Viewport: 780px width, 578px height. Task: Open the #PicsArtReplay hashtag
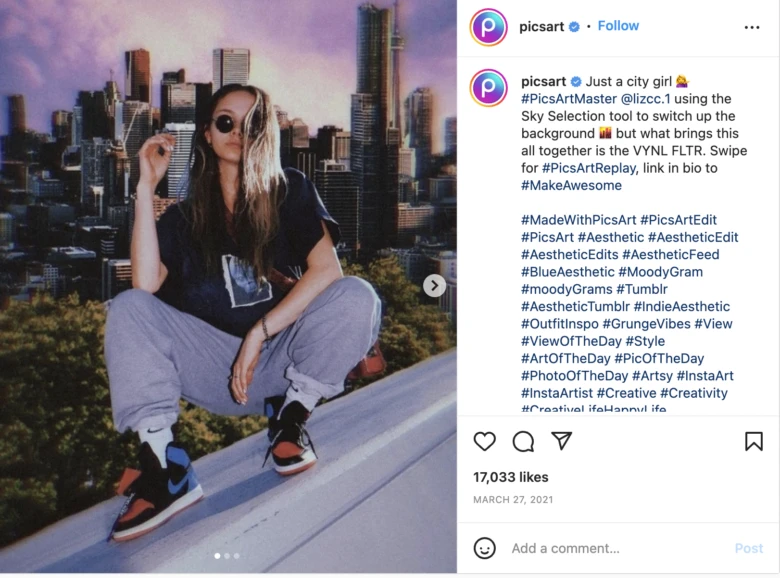tap(588, 168)
